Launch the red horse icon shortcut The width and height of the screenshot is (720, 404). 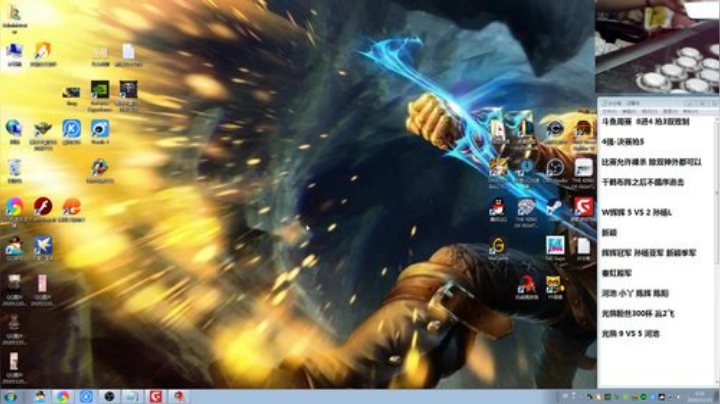[x=526, y=285]
